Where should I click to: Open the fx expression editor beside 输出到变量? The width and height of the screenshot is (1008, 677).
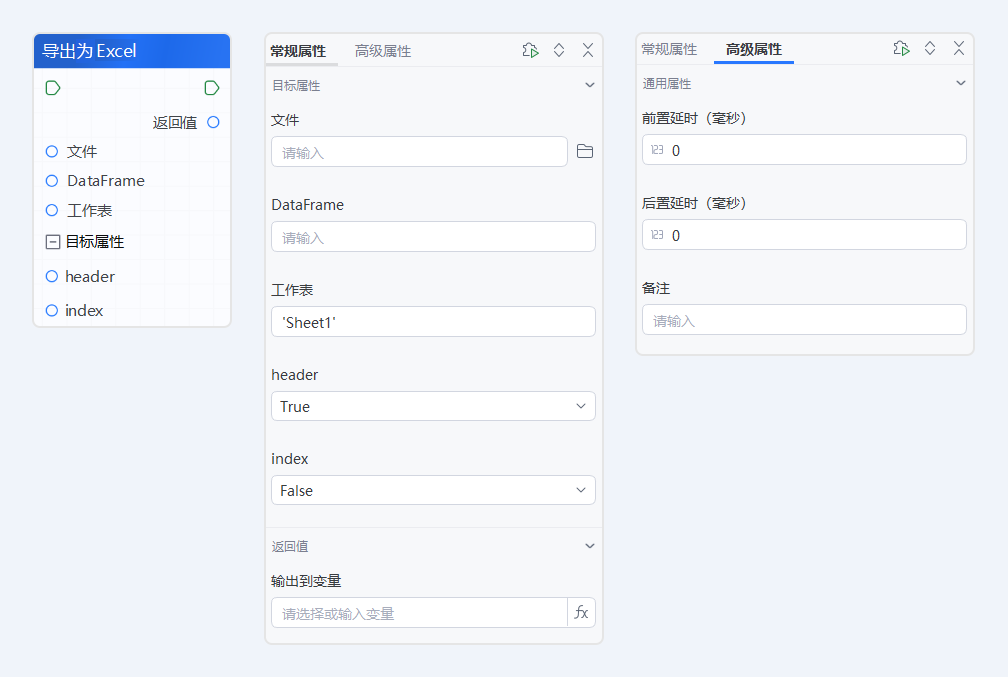(x=581, y=611)
